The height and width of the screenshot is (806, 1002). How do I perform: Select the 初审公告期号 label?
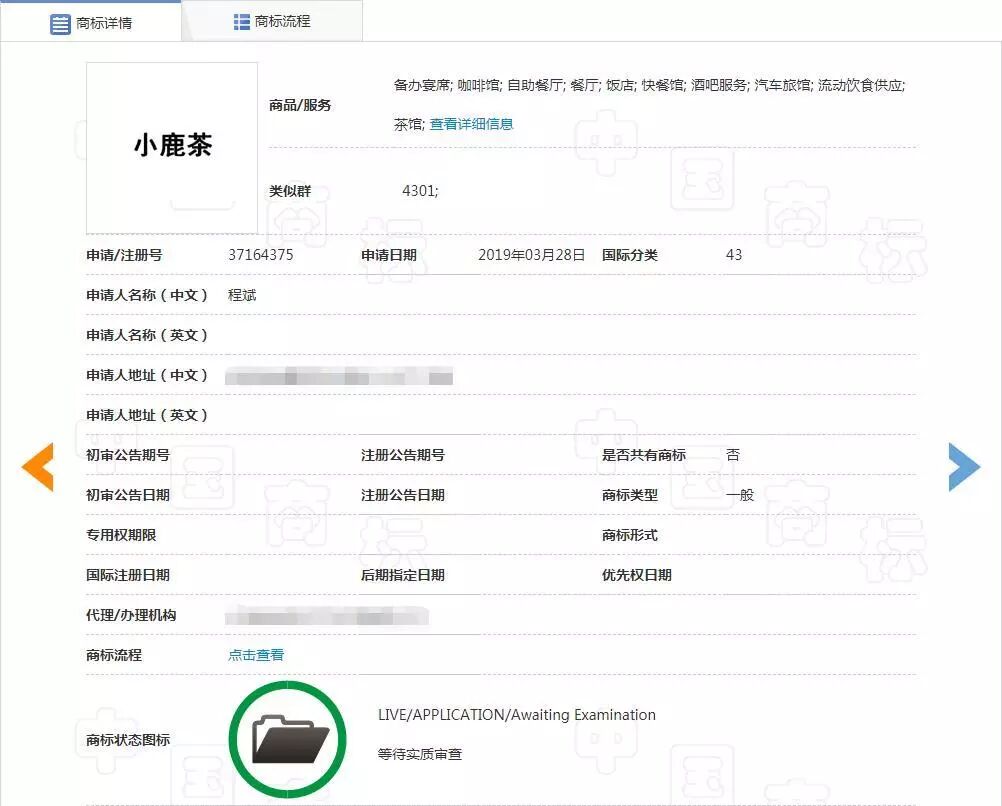coord(128,455)
